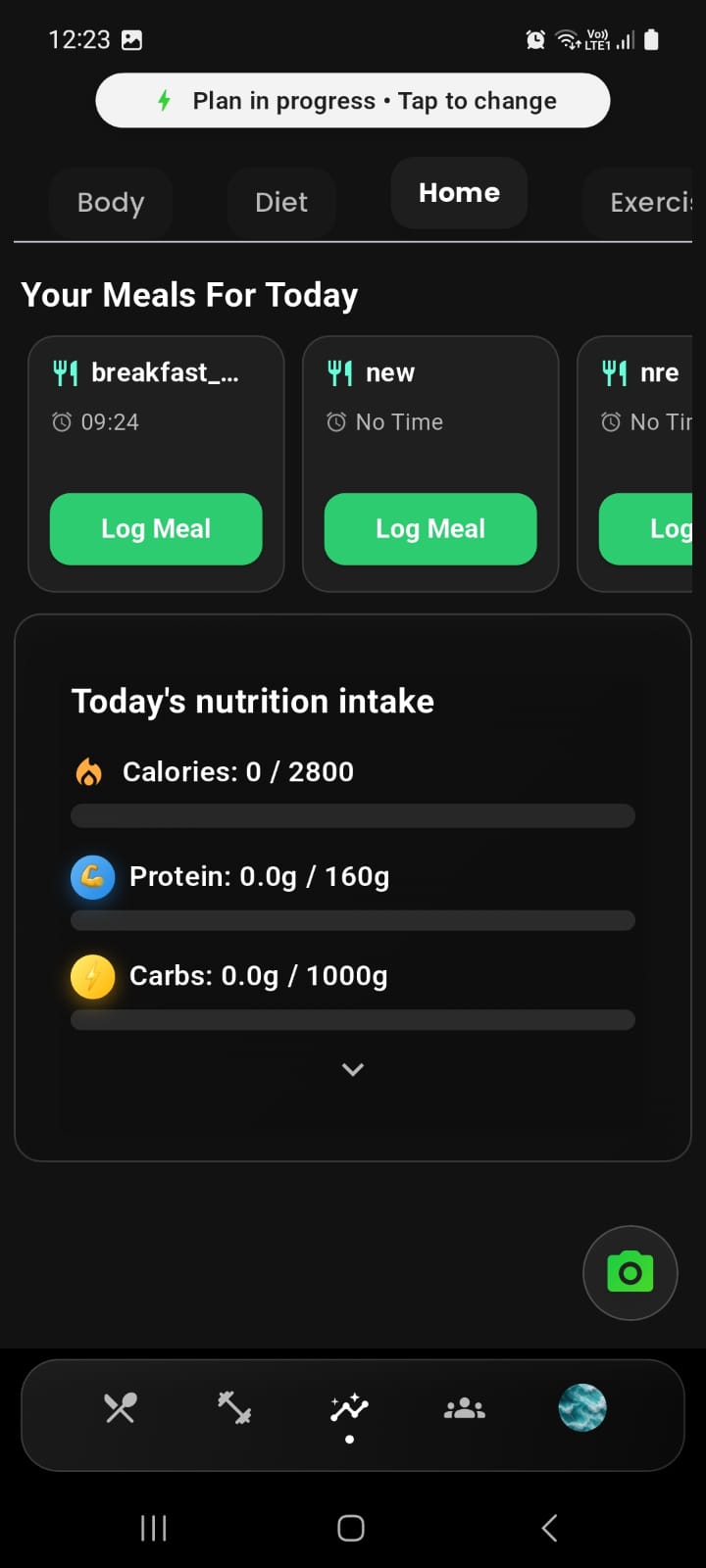Switch to the Exercise tab

tap(649, 202)
